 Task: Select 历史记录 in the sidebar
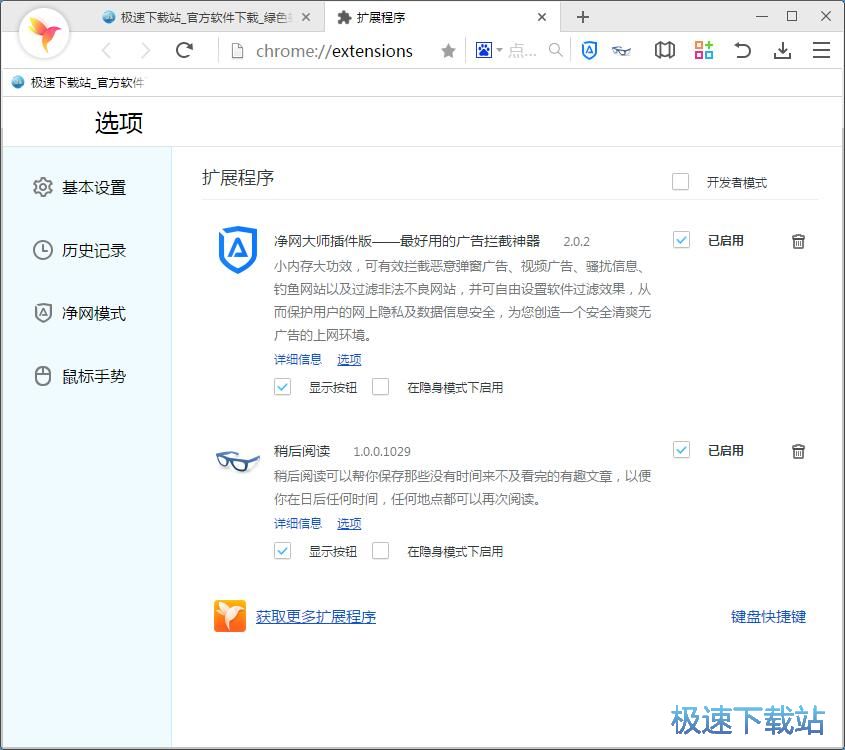coord(94,250)
